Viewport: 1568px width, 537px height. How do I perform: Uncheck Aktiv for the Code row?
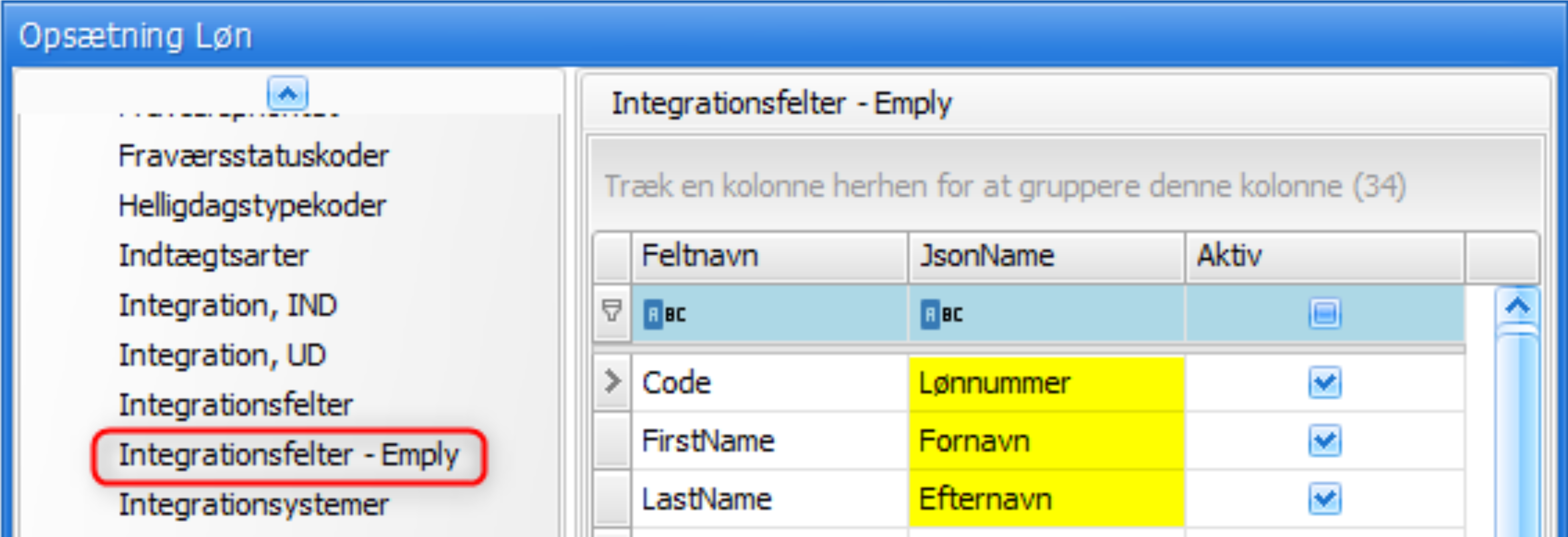point(1324,383)
